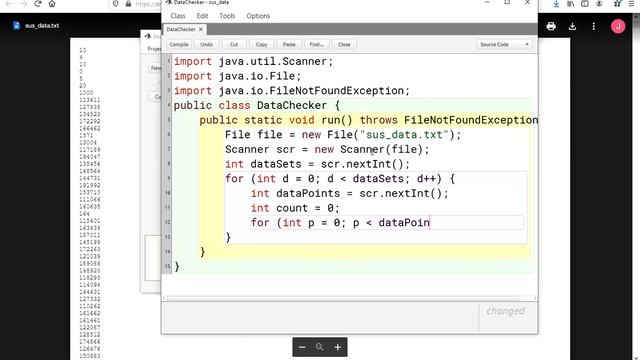Click the browser forward arrow
Viewport: 640px width, 360px height.
[23, 4]
